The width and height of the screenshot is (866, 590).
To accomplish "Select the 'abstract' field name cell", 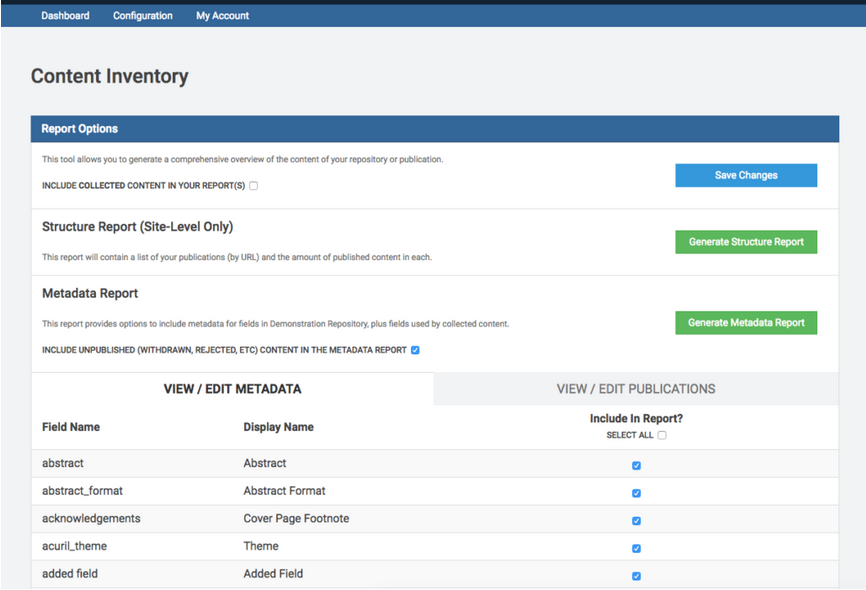I will (62, 463).
